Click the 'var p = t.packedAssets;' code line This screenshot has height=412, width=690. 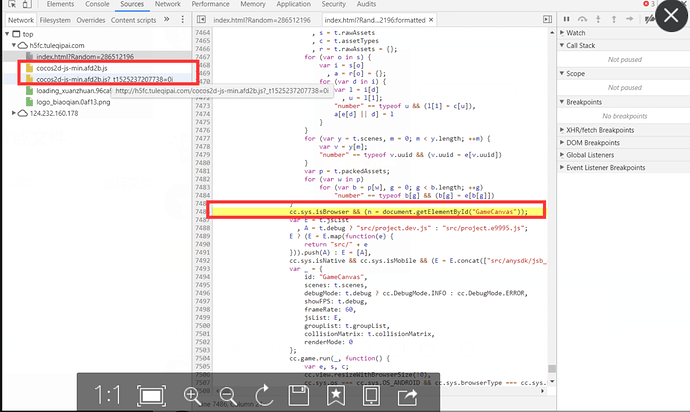coord(347,171)
